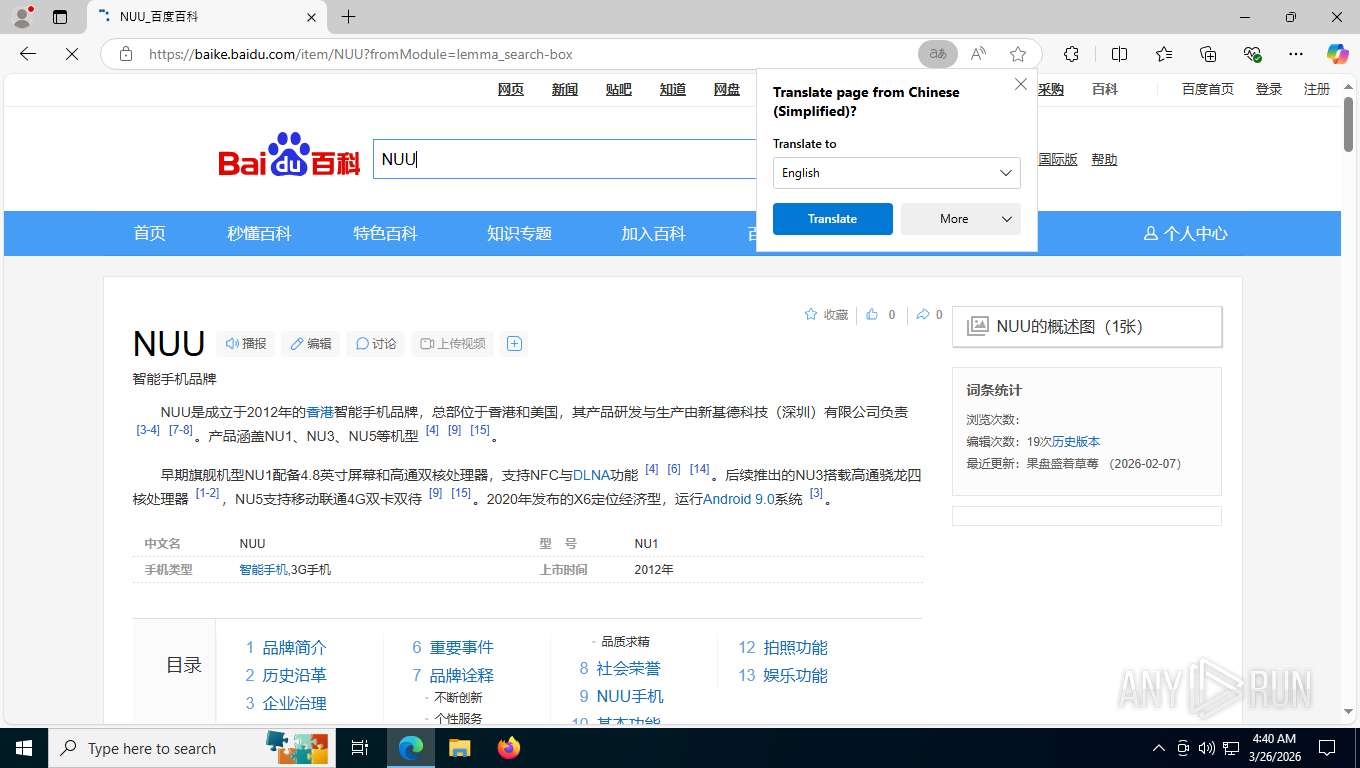Select 特色百科 menu item
This screenshot has height=768, width=1360.
click(385, 233)
